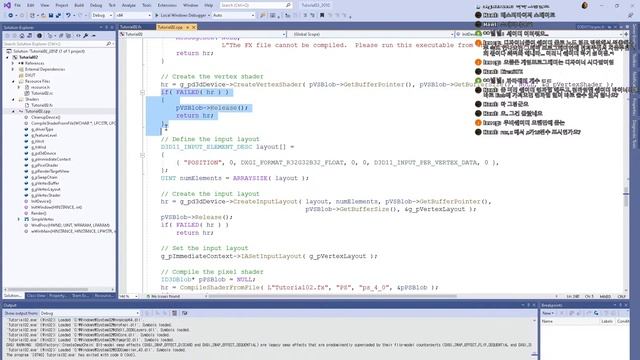640x360 pixels.
Task: Expand the SimpleVertex struct node
Action: 19,219
